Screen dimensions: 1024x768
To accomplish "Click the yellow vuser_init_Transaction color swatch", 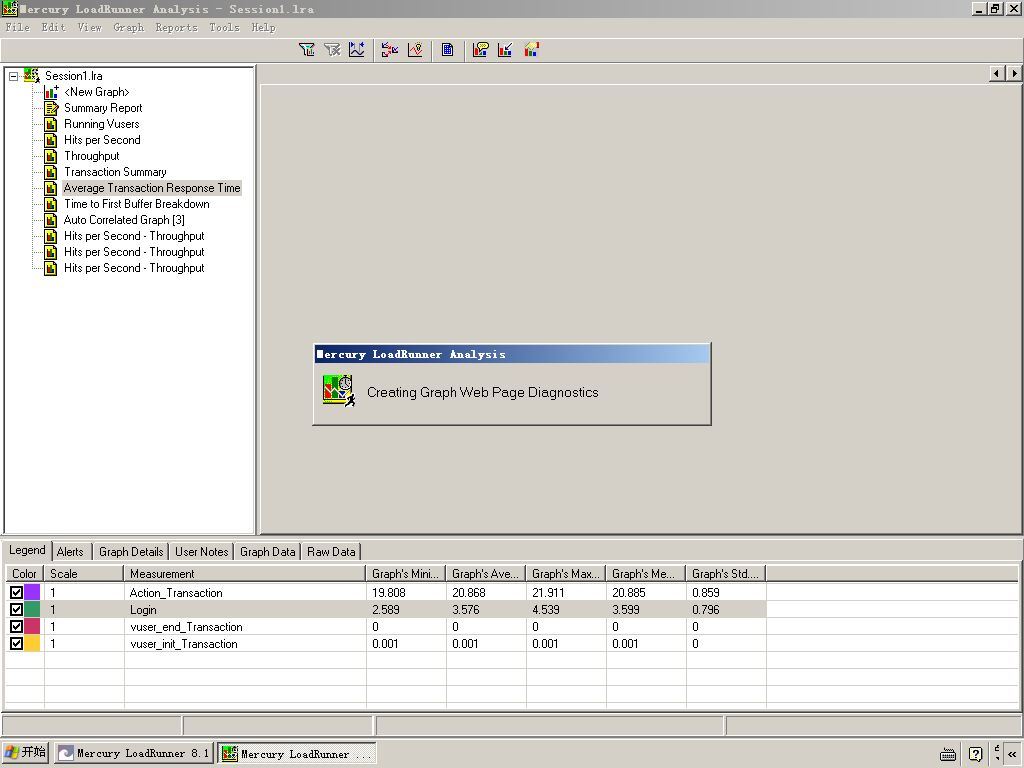I will [32, 643].
